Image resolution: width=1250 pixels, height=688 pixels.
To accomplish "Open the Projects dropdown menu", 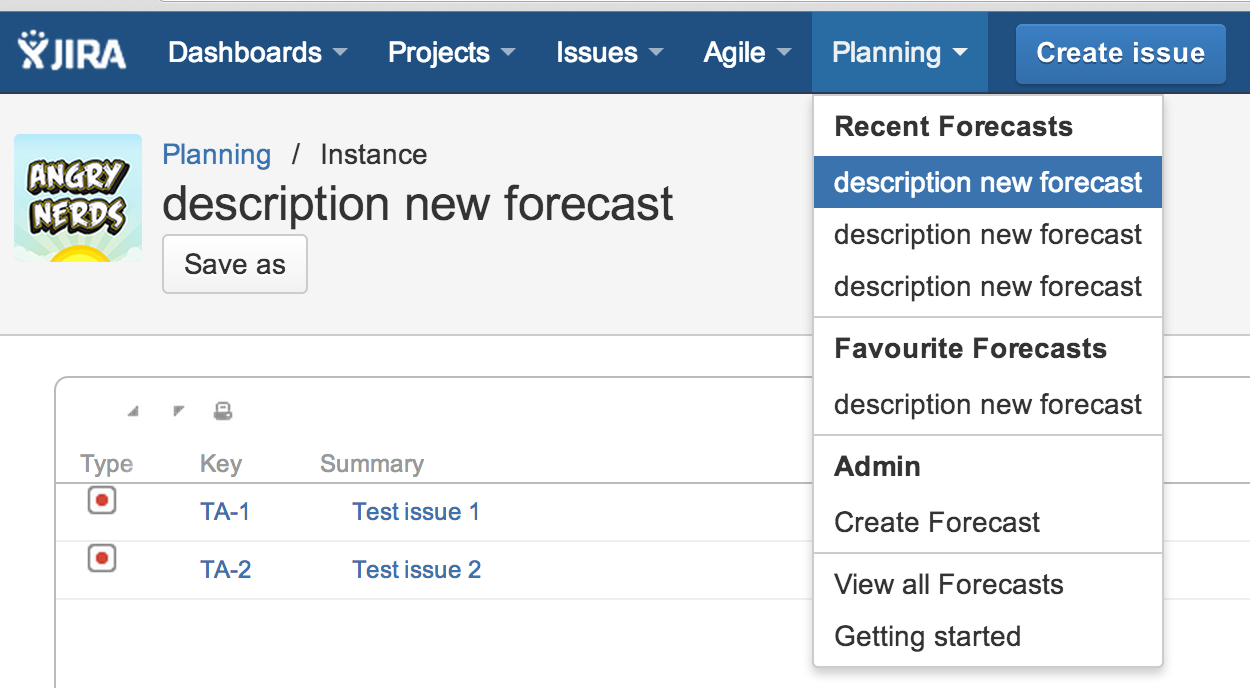I will (452, 53).
